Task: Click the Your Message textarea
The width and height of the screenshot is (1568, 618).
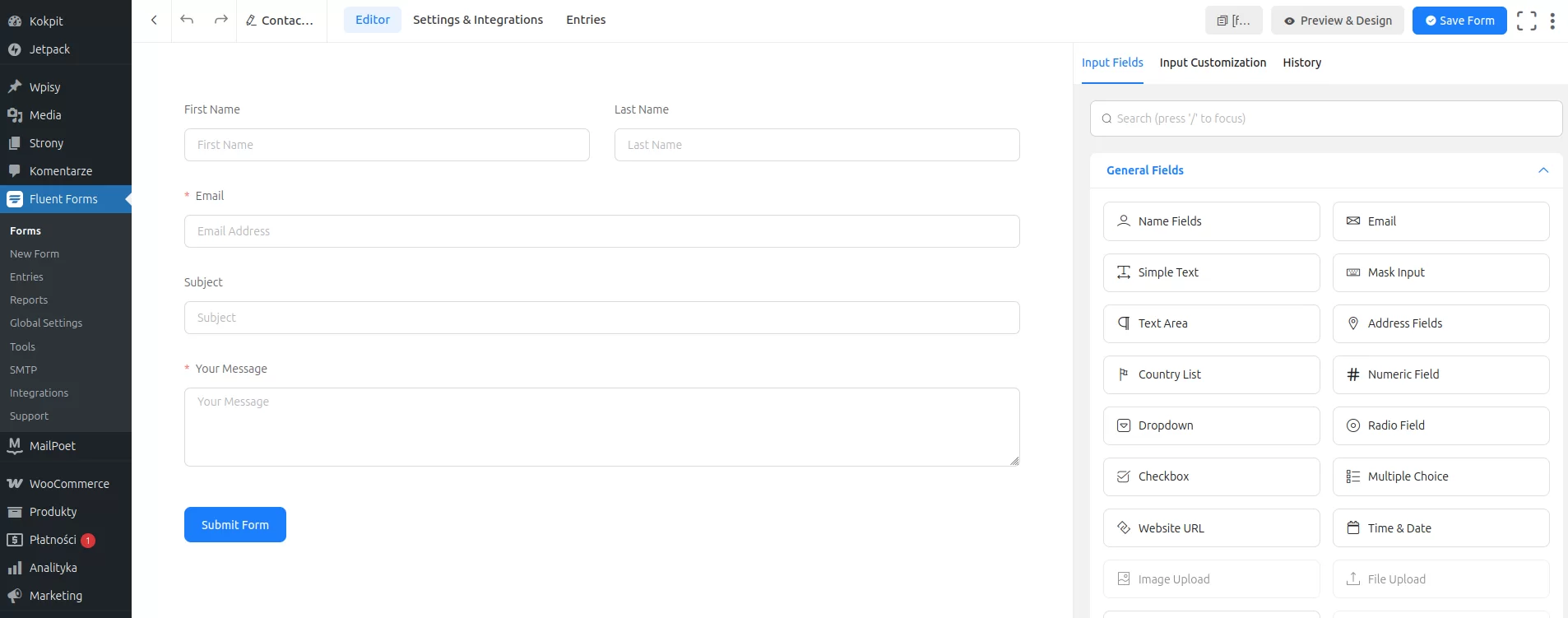Action: pyautogui.click(x=602, y=427)
